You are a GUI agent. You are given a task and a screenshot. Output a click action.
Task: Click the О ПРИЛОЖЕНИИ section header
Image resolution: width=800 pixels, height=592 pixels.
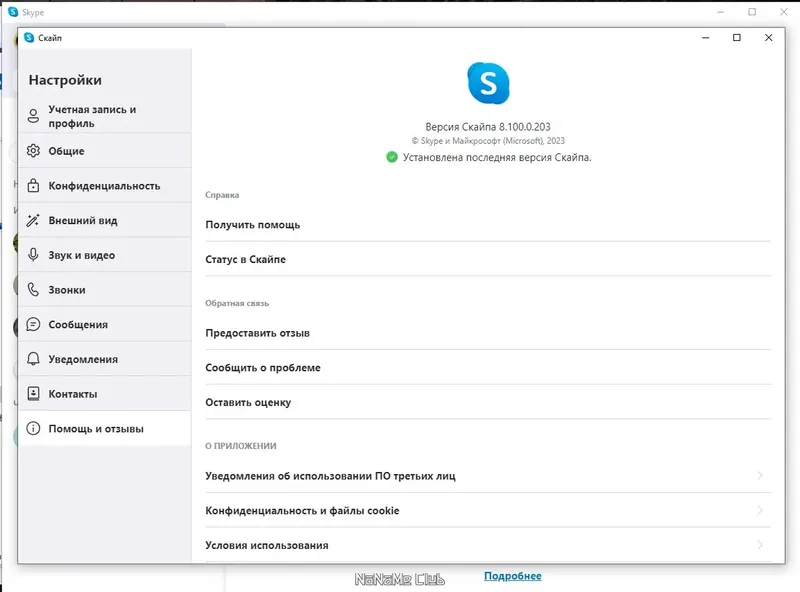click(241, 446)
